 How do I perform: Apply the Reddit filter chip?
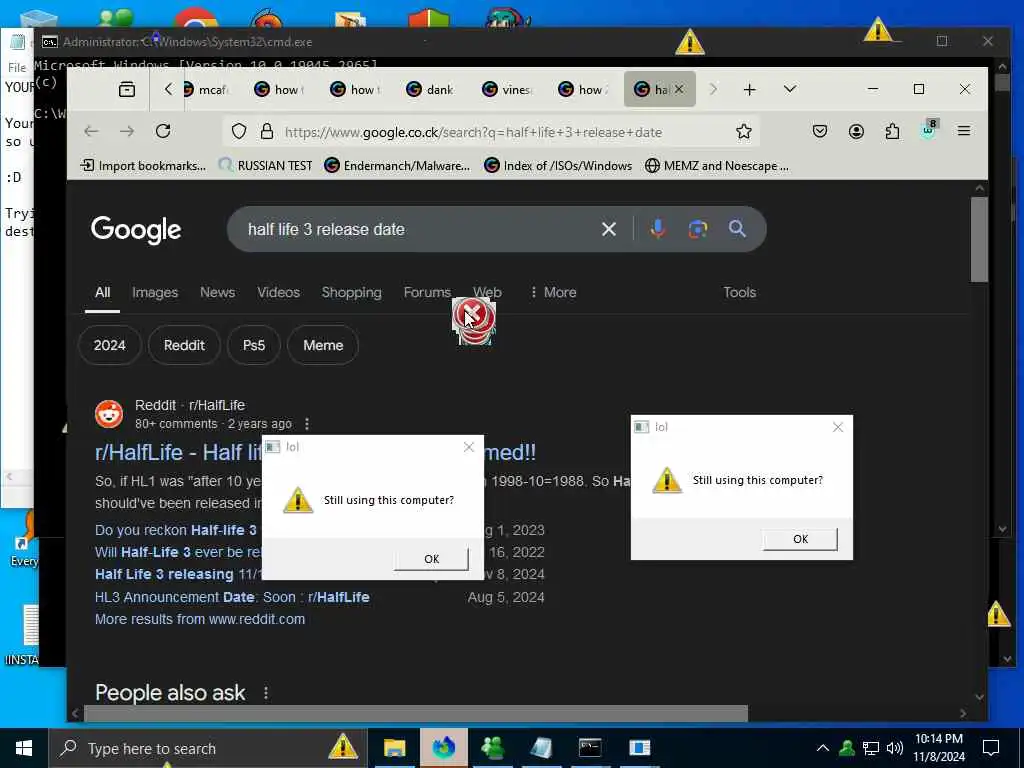tap(184, 345)
